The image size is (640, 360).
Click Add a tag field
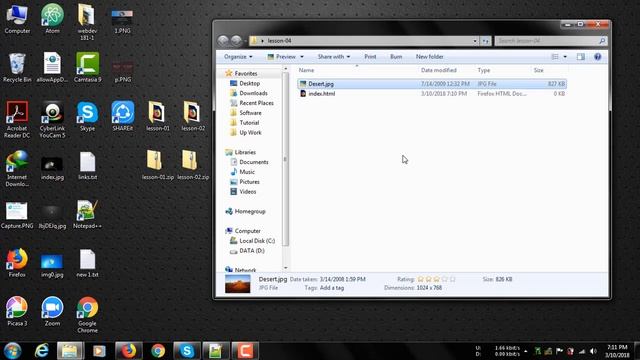click(x=332, y=288)
